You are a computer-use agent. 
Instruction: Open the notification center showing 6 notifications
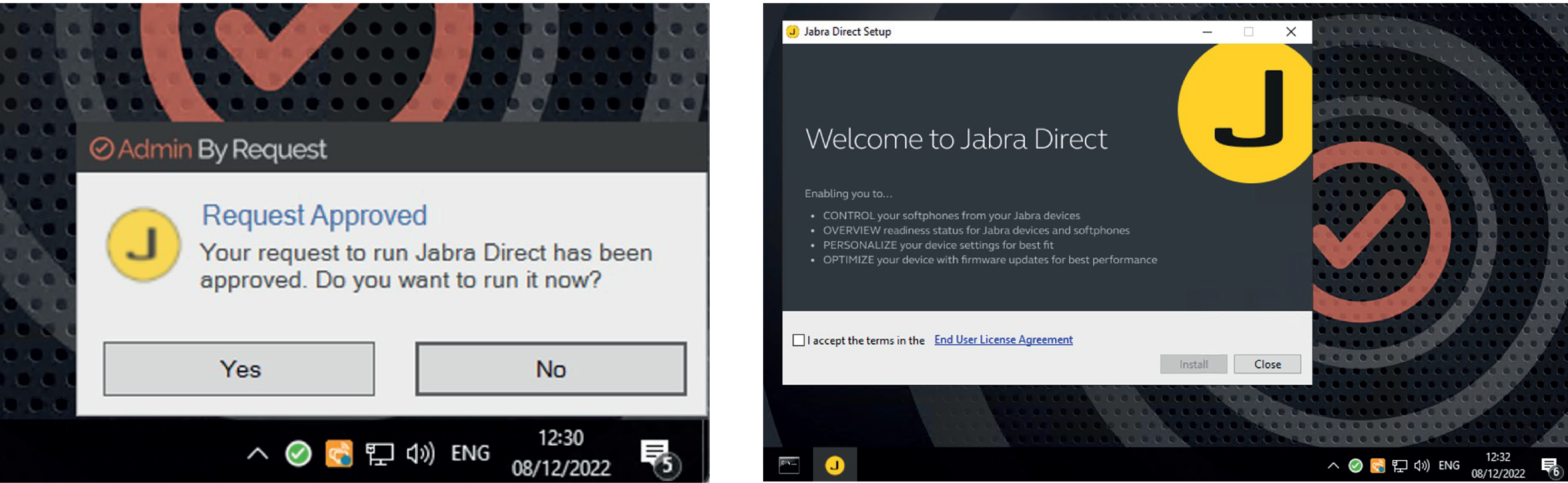pos(1551,467)
